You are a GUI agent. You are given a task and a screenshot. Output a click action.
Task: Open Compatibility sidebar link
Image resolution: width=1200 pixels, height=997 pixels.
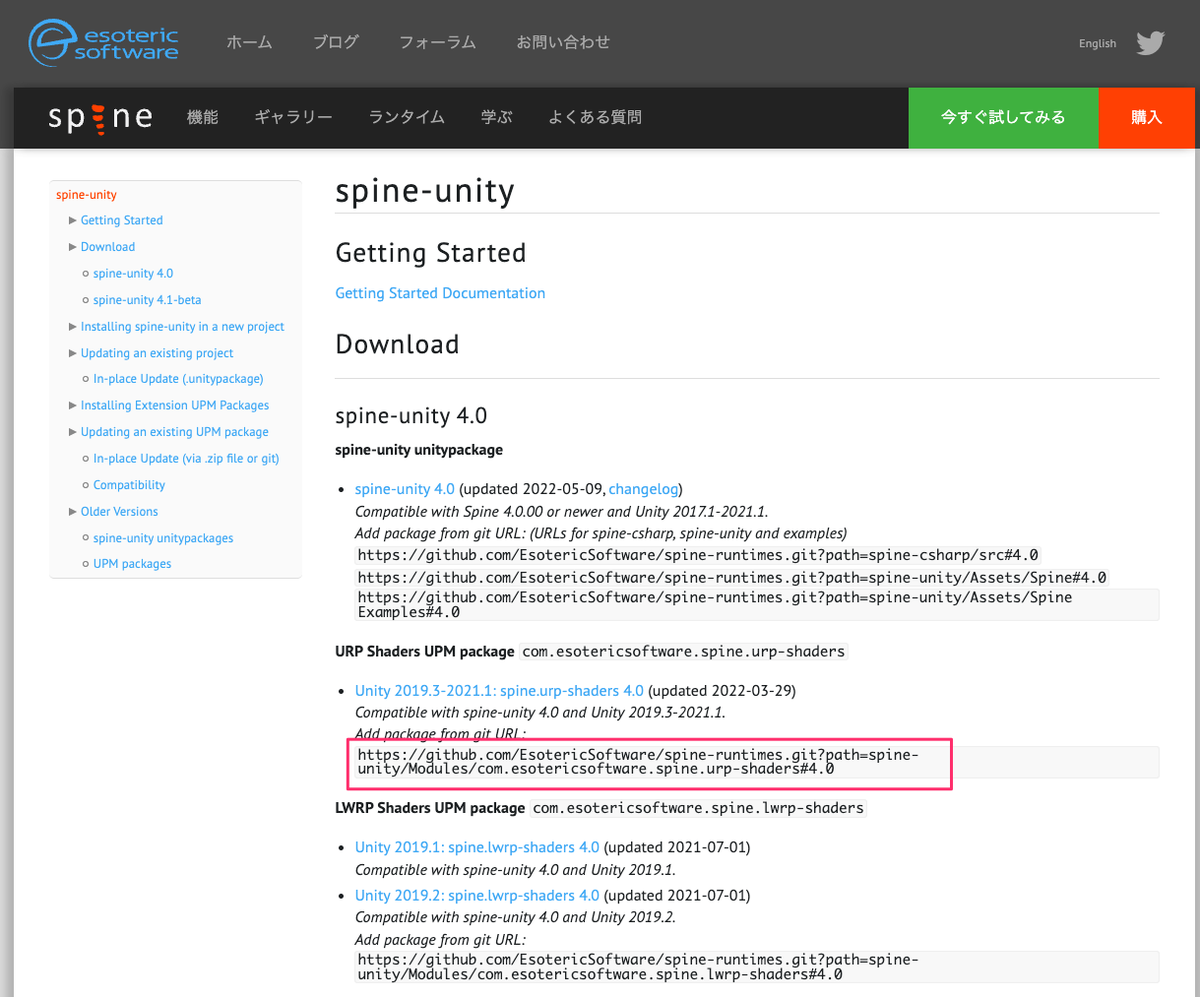(x=129, y=485)
